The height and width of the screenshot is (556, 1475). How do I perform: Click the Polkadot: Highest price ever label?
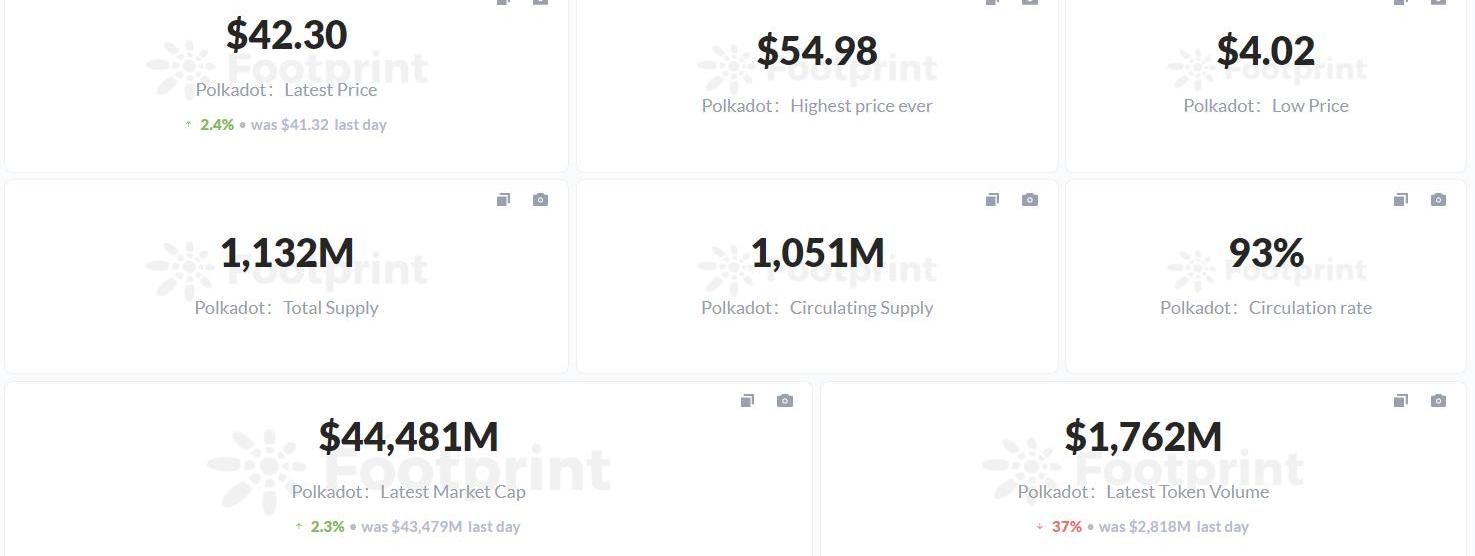click(817, 106)
